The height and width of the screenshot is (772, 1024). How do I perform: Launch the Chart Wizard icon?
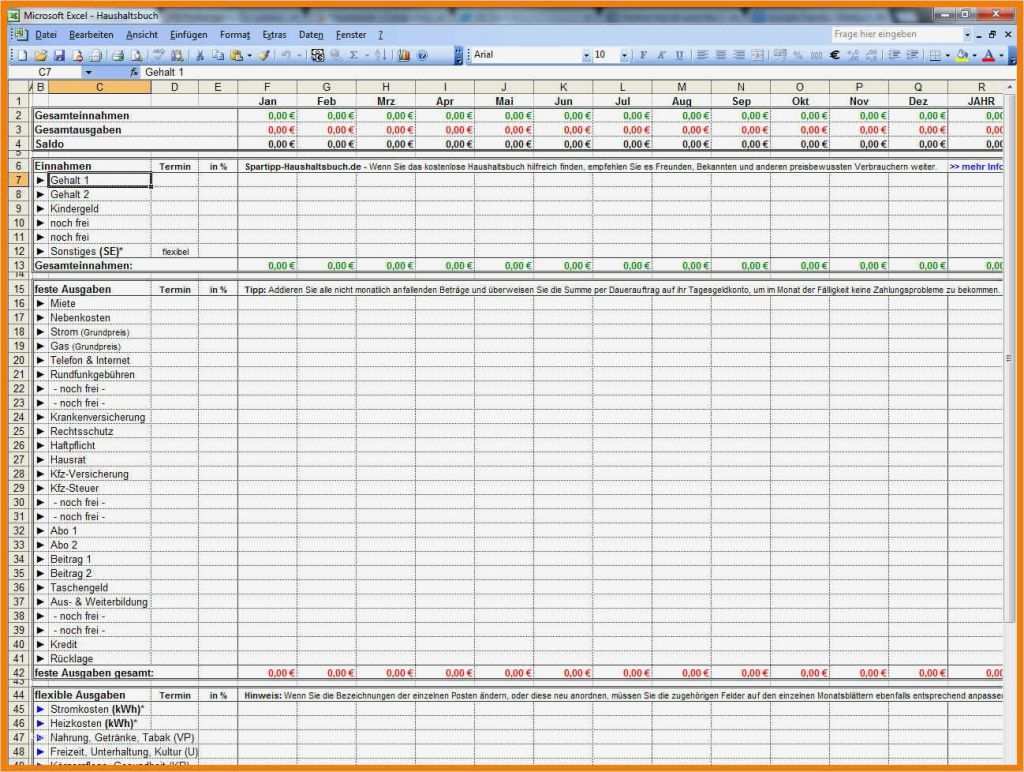click(x=403, y=54)
